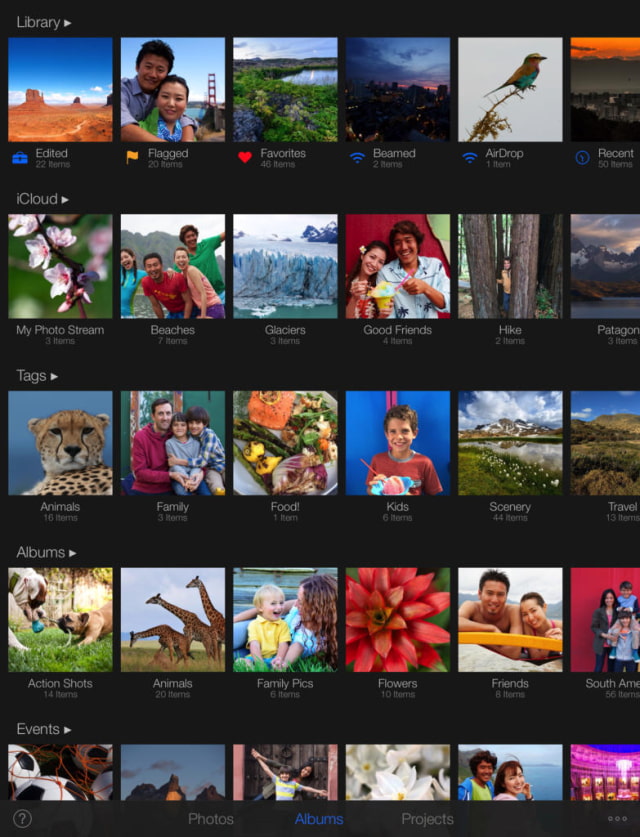Screen dimensions: 640x837
Task: Select the Albums tab
Action: pos(319,819)
